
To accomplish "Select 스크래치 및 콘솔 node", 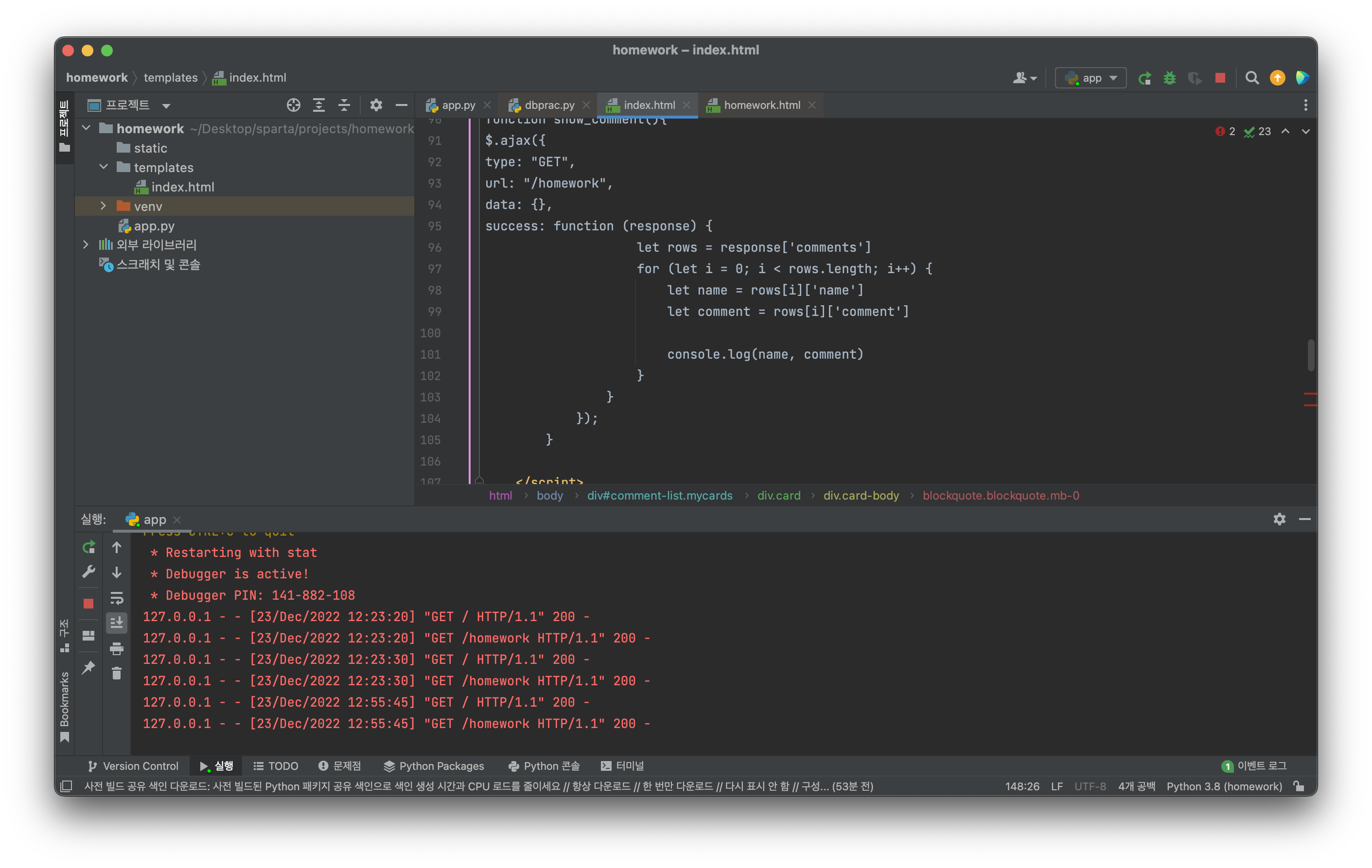I will [x=150, y=265].
